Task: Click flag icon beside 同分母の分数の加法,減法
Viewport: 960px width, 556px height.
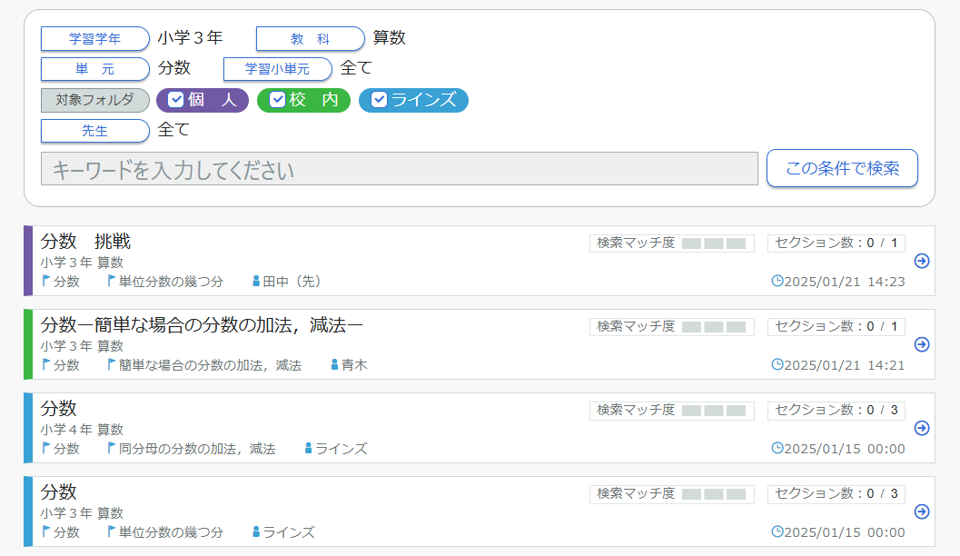Action: tap(112, 449)
